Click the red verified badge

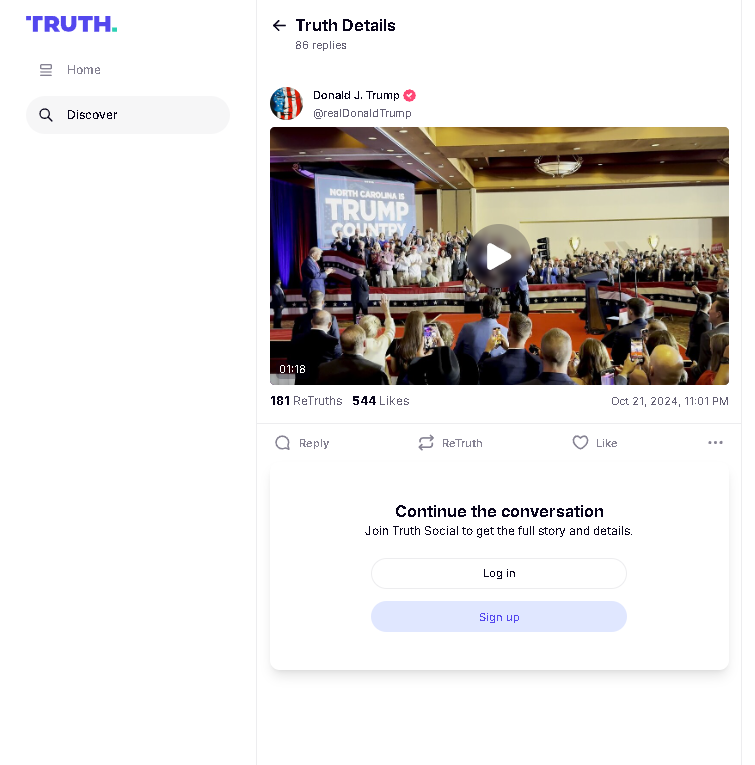coord(410,95)
